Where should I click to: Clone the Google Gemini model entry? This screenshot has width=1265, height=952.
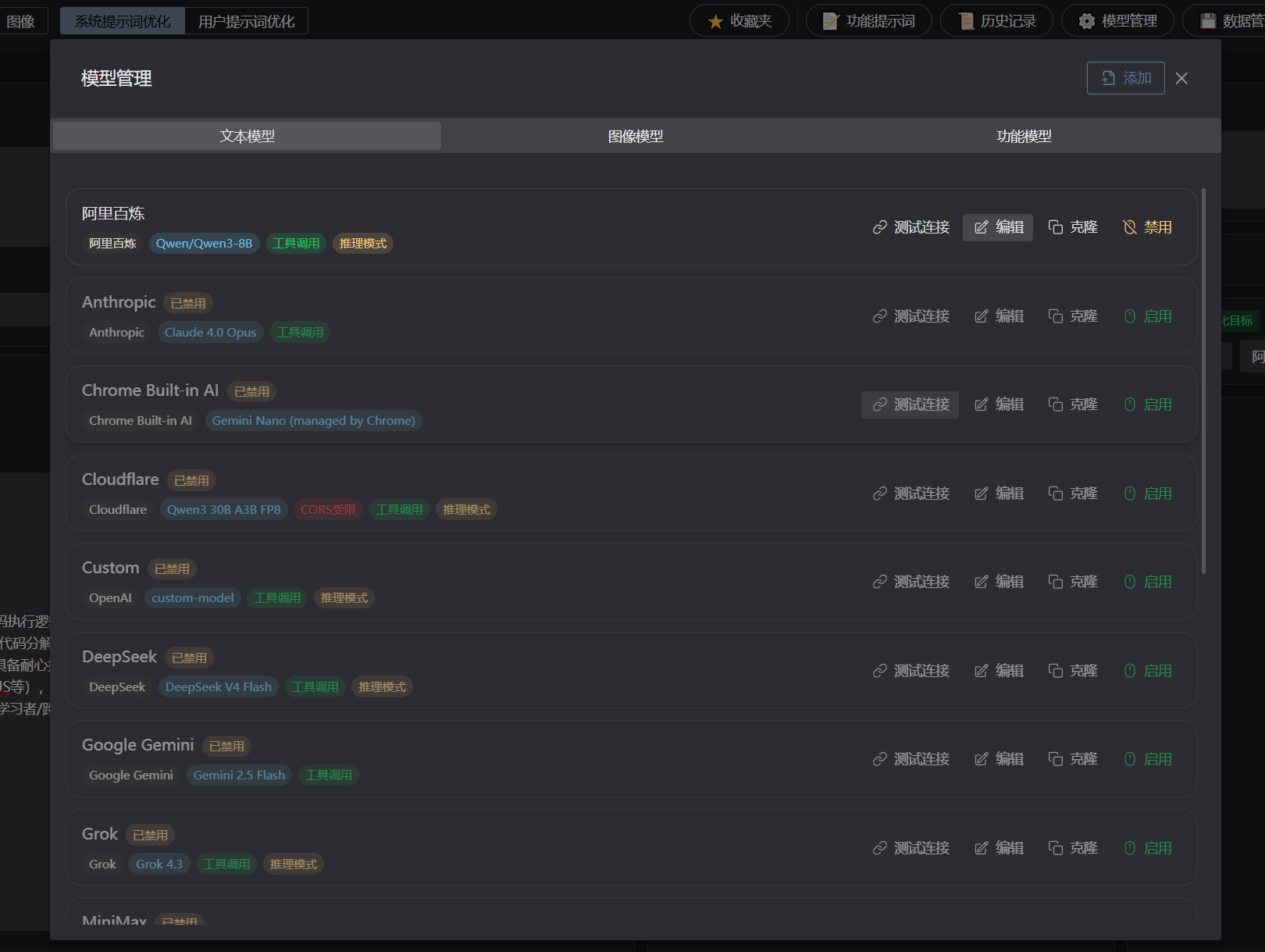pos(1073,759)
